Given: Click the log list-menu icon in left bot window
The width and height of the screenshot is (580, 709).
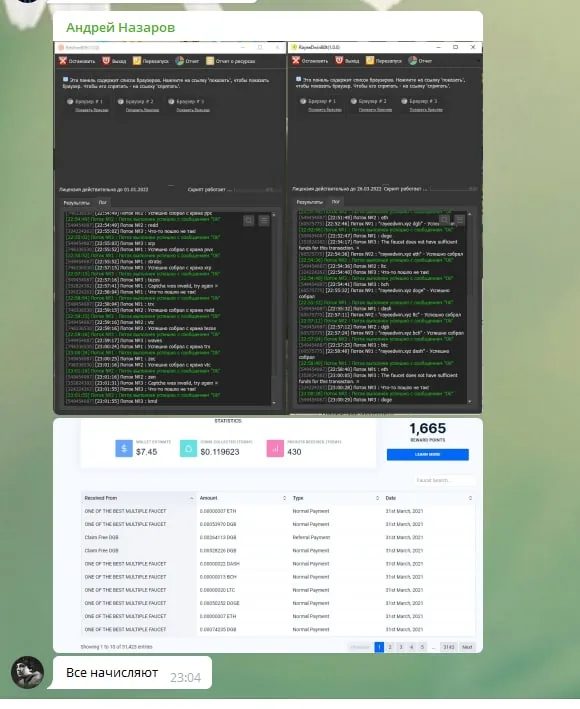Looking at the screenshot, I should tap(264, 221).
